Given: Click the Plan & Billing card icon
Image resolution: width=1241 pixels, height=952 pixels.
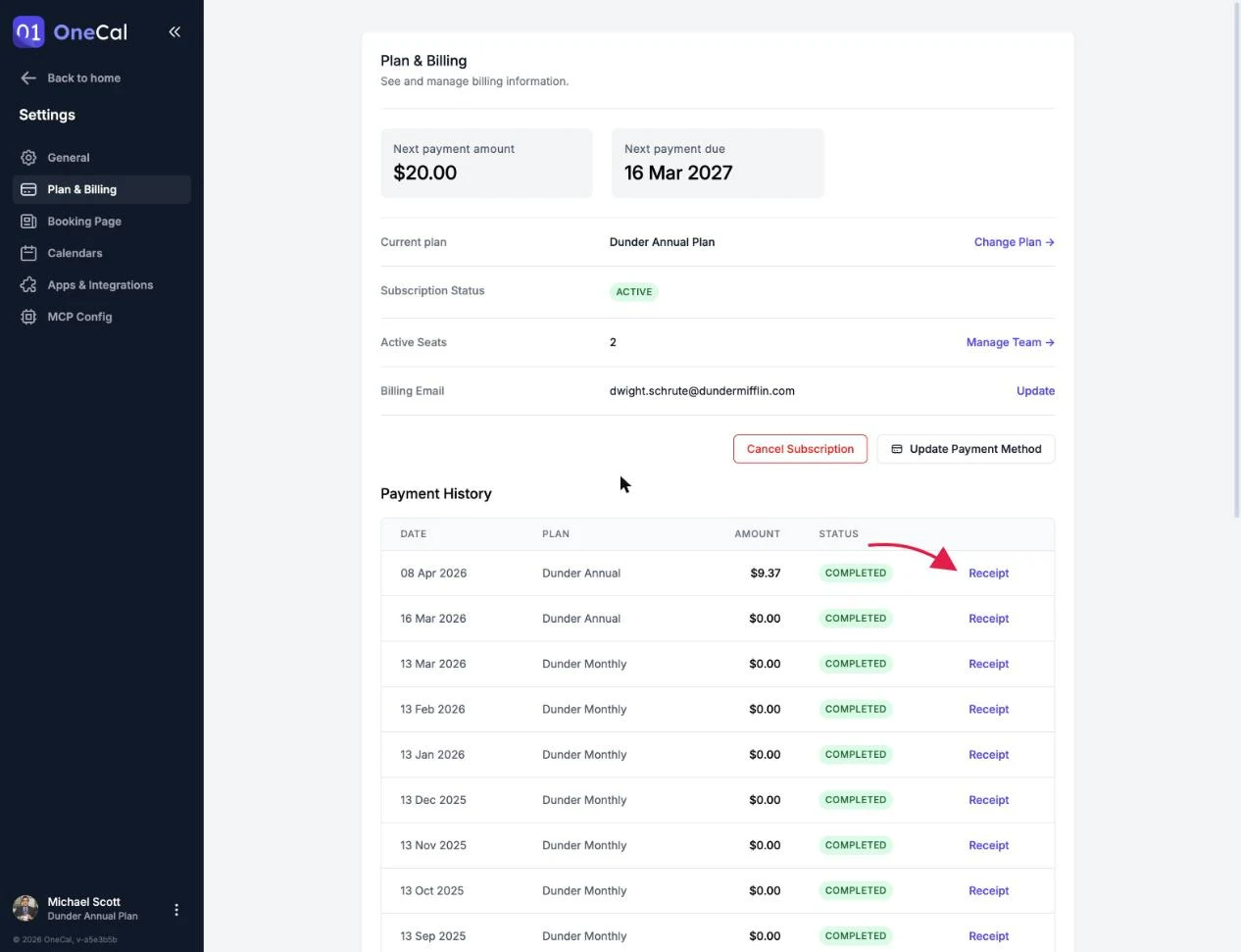Looking at the screenshot, I should [28, 189].
